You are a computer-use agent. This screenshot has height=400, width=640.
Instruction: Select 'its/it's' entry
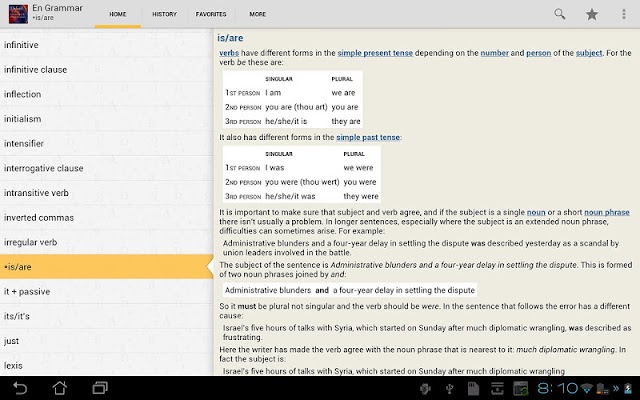[x=106, y=316]
